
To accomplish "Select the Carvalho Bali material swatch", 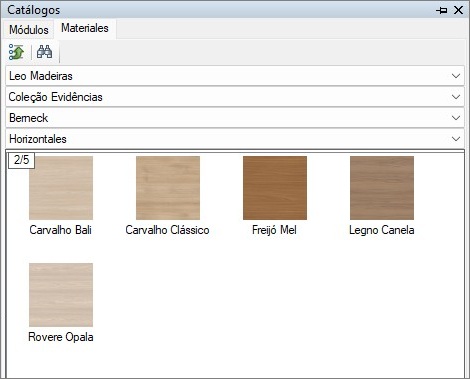I will pos(61,188).
